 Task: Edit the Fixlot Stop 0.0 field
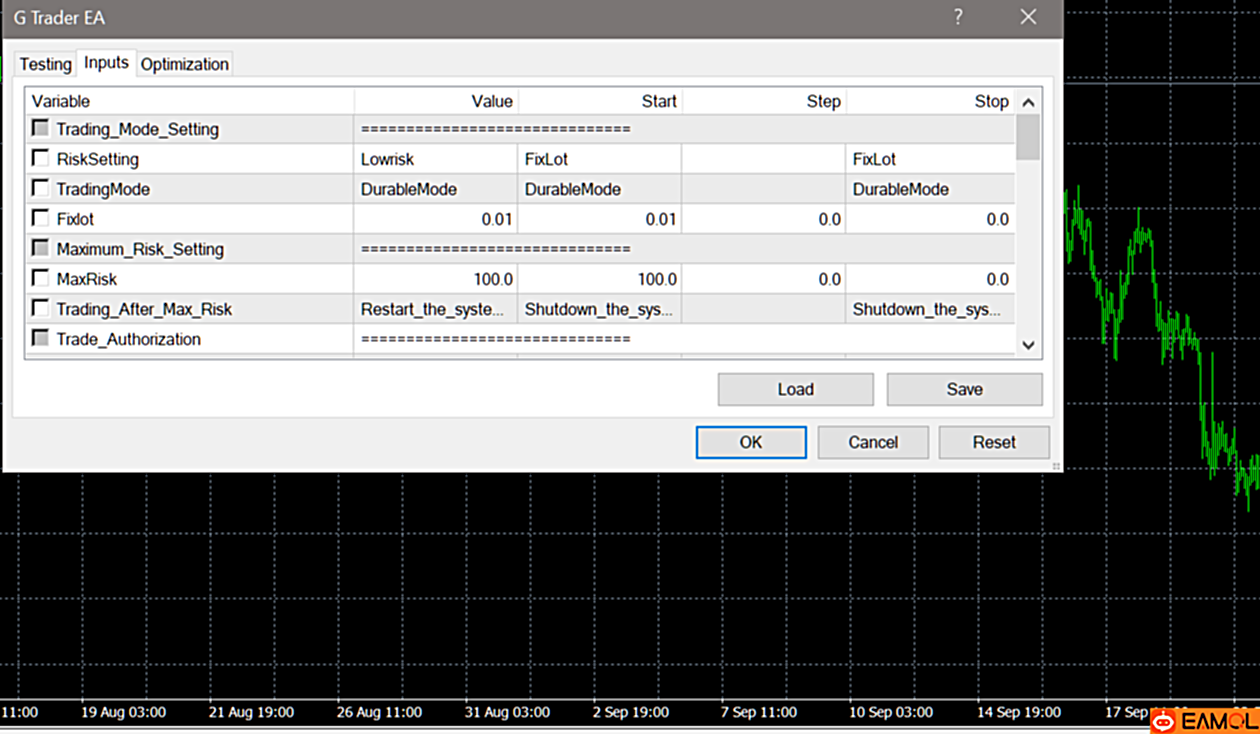pos(930,219)
